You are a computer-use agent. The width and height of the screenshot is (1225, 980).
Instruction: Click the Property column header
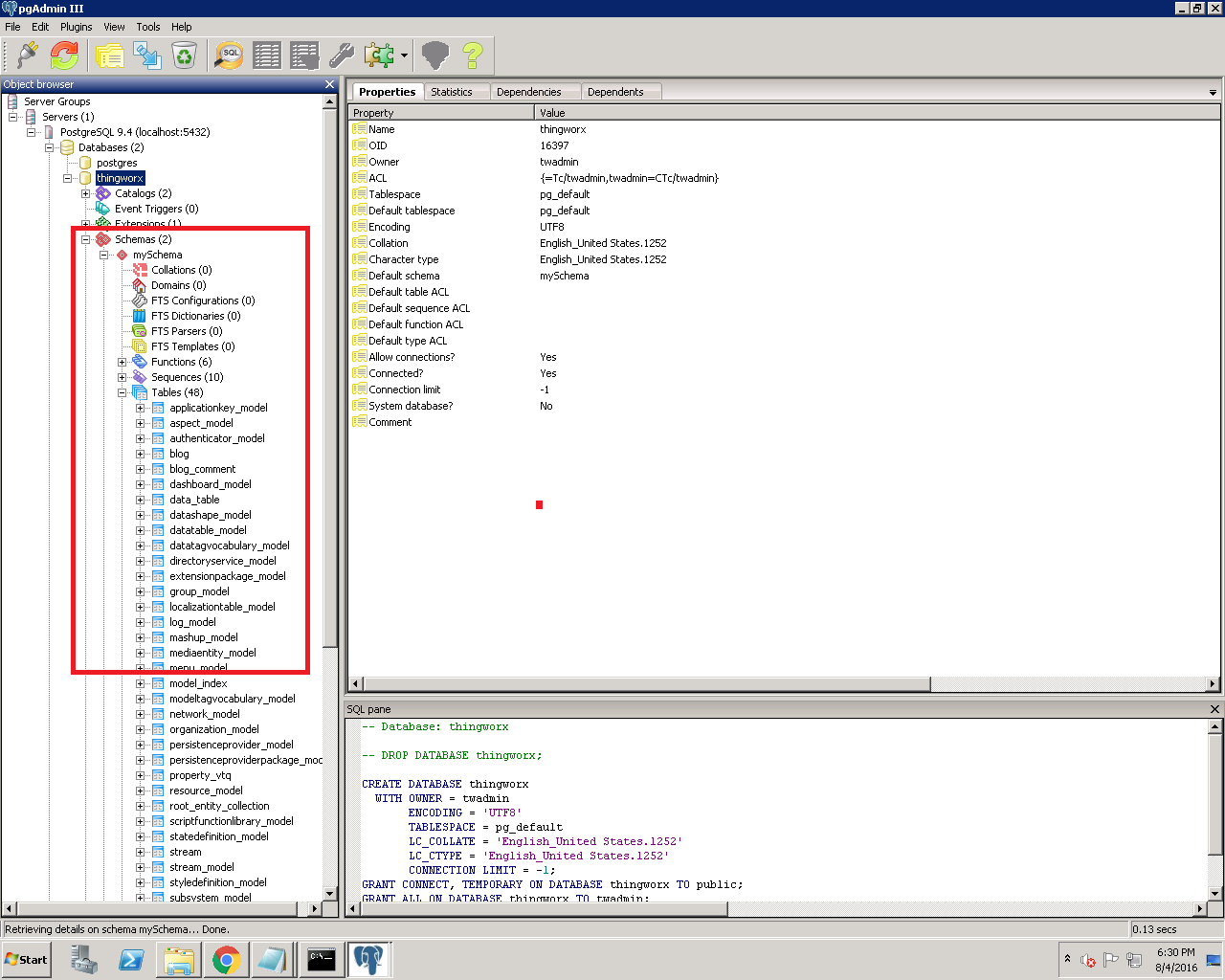[x=441, y=113]
